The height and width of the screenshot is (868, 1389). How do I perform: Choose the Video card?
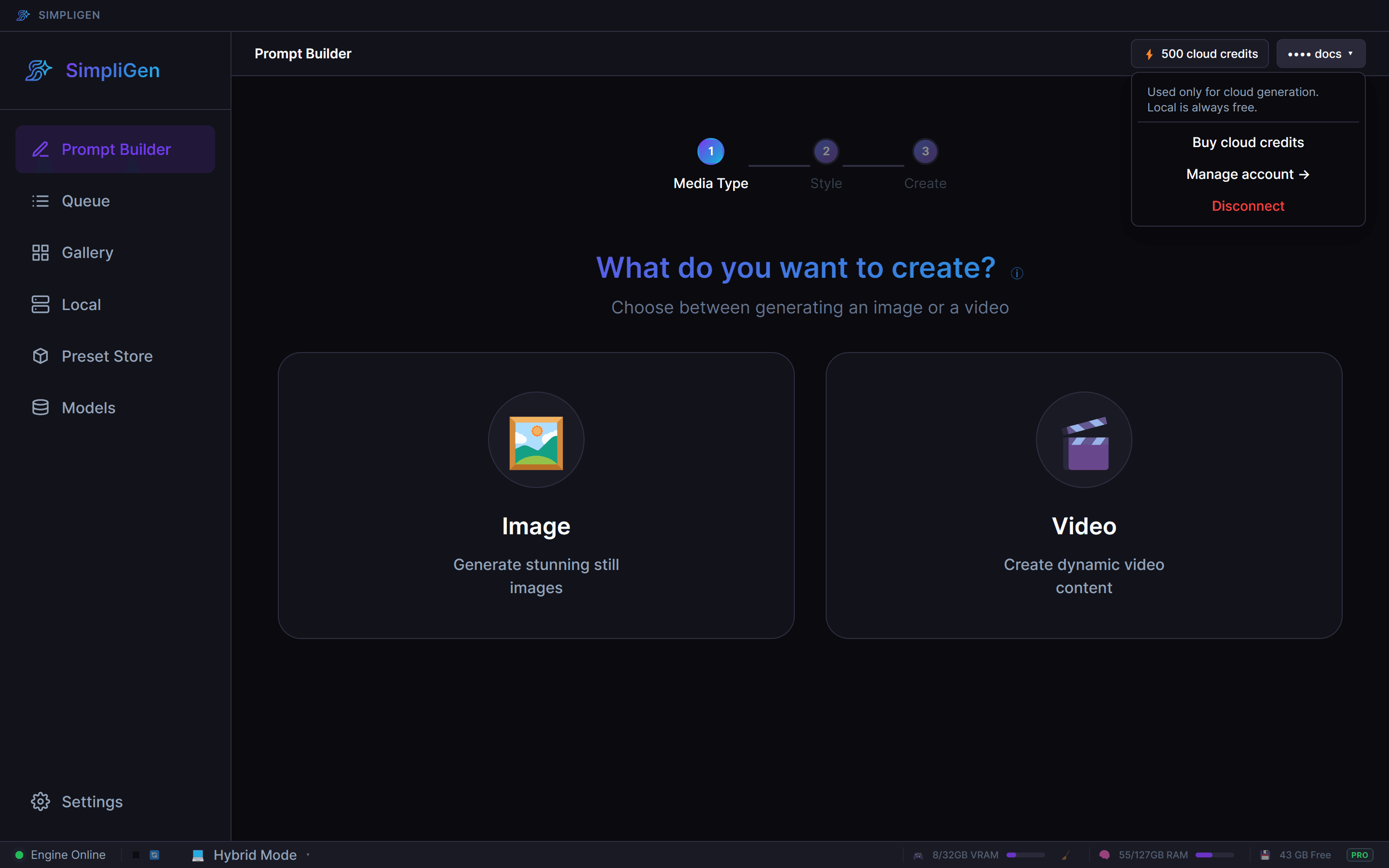(1084, 495)
